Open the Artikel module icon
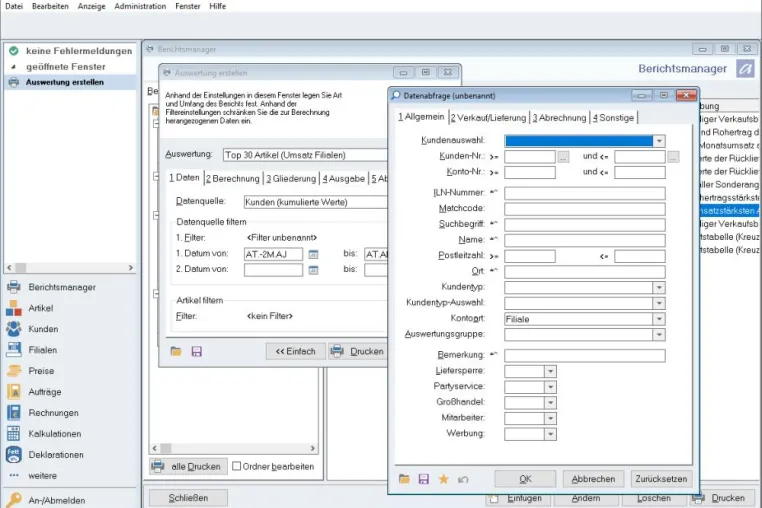Viewport: 762px width, 508px height. (x=14, y=308)
